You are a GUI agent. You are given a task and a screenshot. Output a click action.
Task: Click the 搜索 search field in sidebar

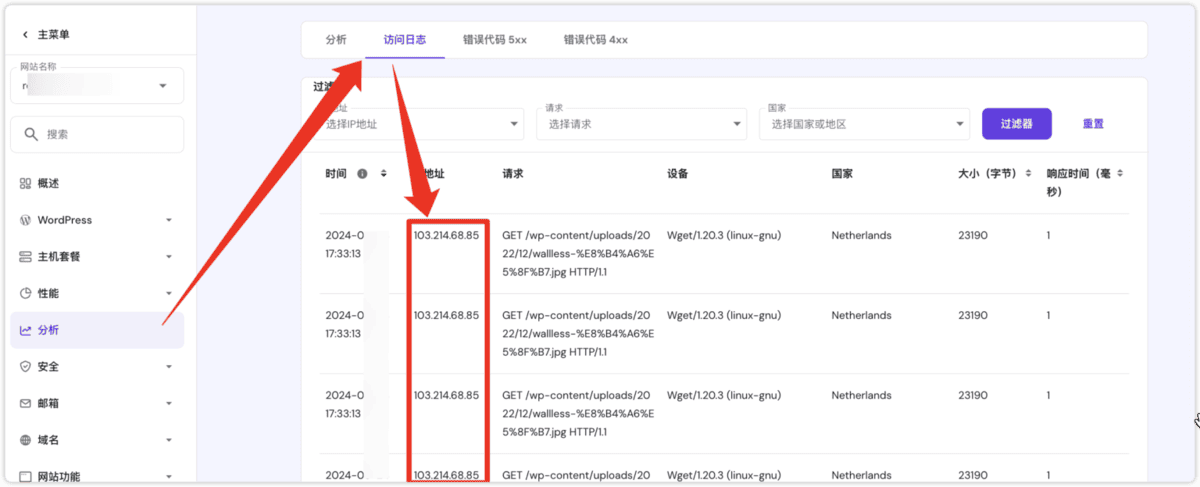pos(97,134)
